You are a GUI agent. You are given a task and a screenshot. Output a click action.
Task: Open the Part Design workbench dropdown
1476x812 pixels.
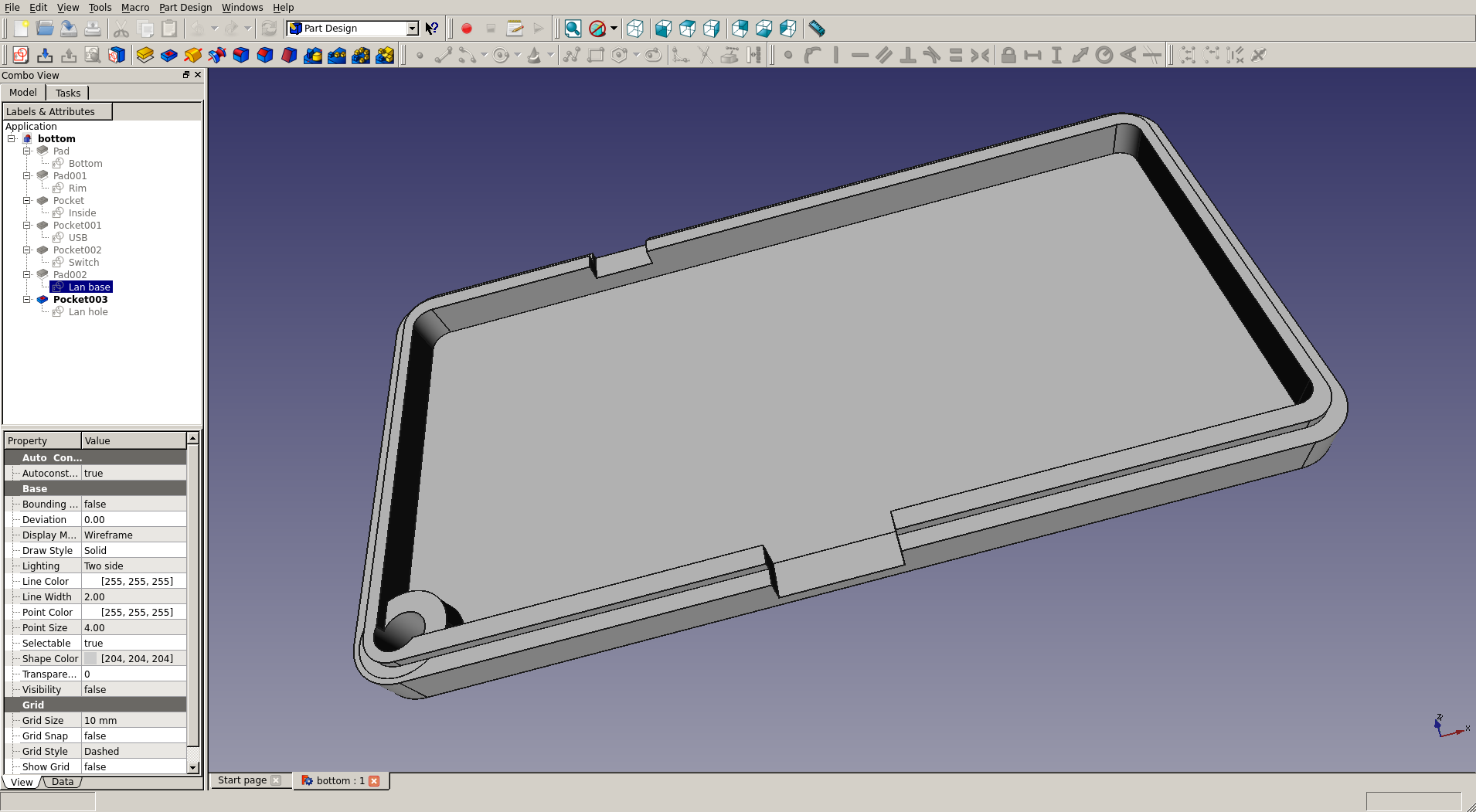(412, 29)
